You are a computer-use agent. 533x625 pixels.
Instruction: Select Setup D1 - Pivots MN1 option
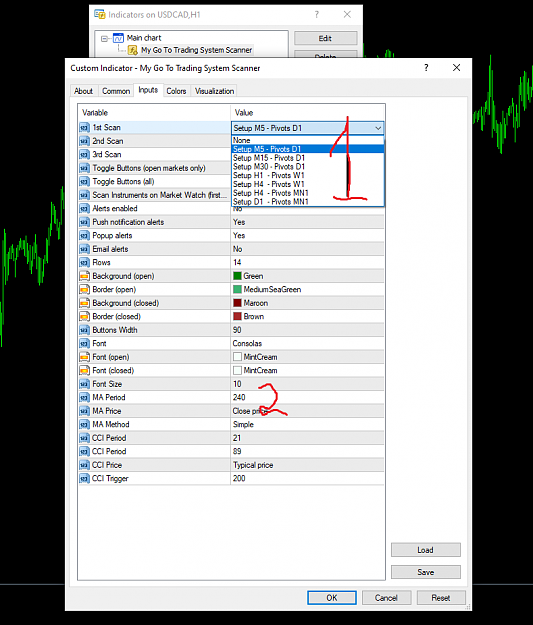[308, 202]
